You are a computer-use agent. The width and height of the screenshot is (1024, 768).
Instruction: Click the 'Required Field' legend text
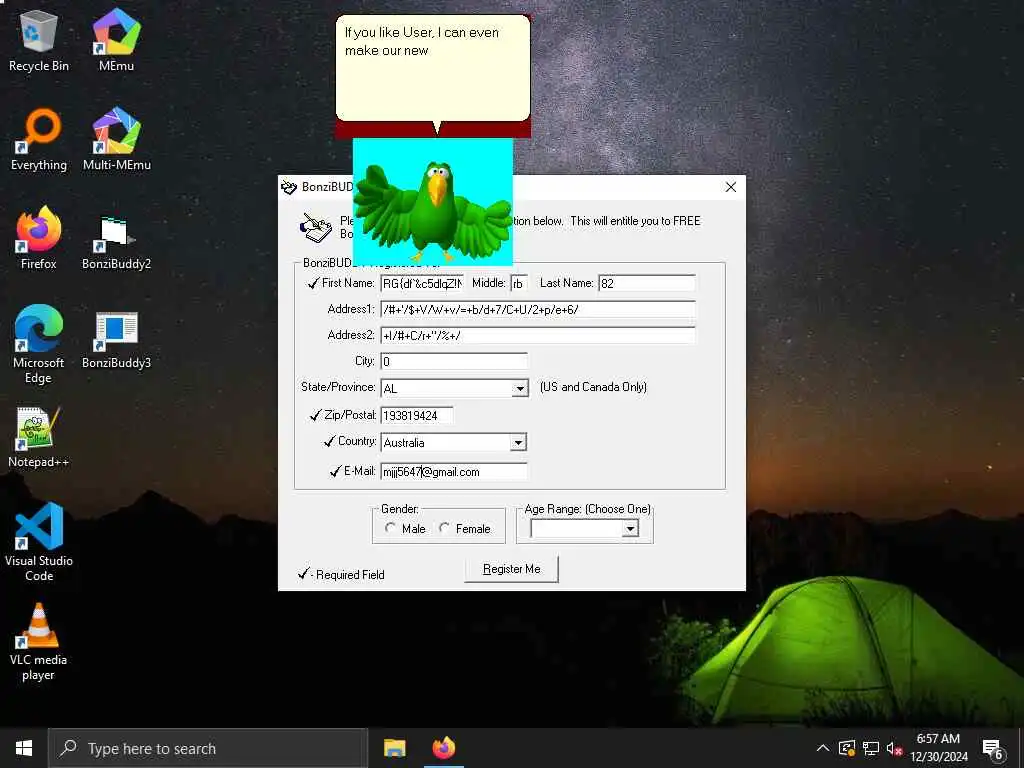pyautogui.click(x=350, y=575)
